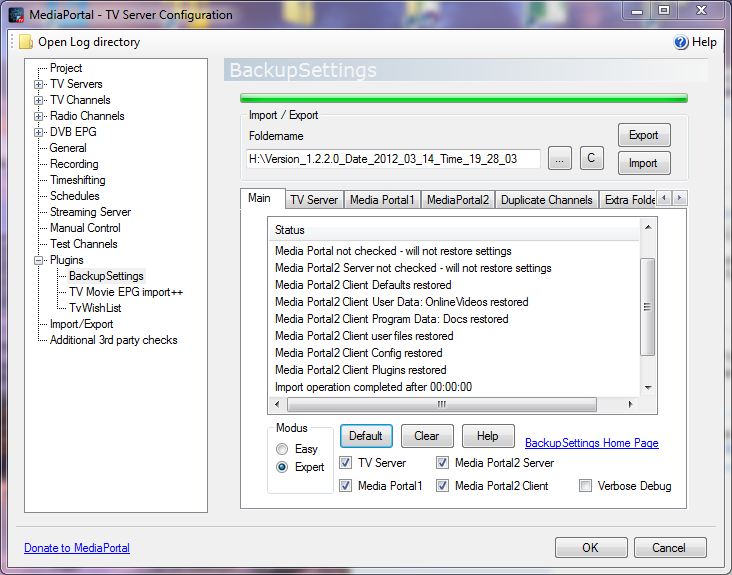732x575 pixels.
Task: Open the BackupSettings Home Page link
Action: (x=591, y=443)
